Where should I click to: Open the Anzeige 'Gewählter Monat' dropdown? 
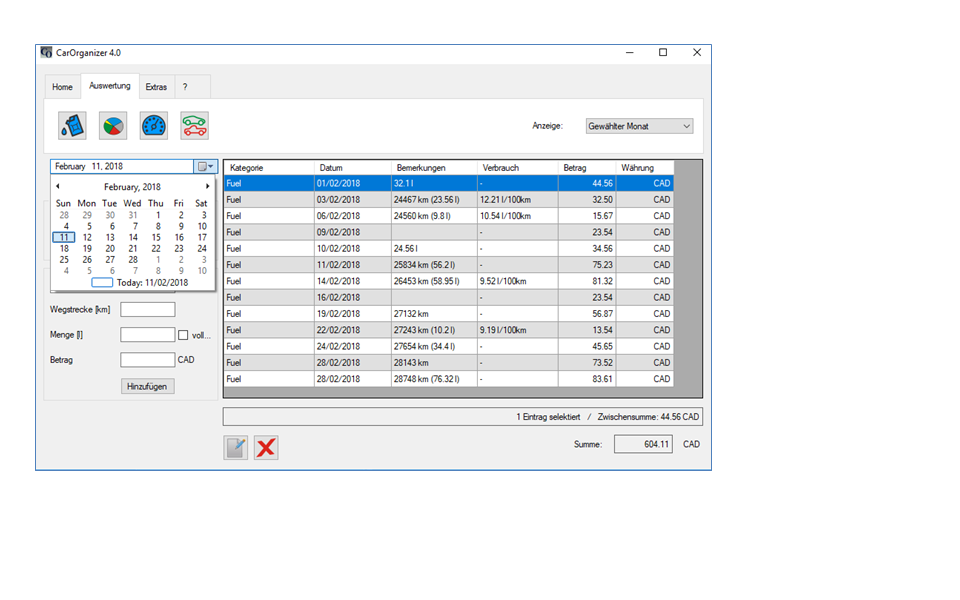click(x=639, y=126)
